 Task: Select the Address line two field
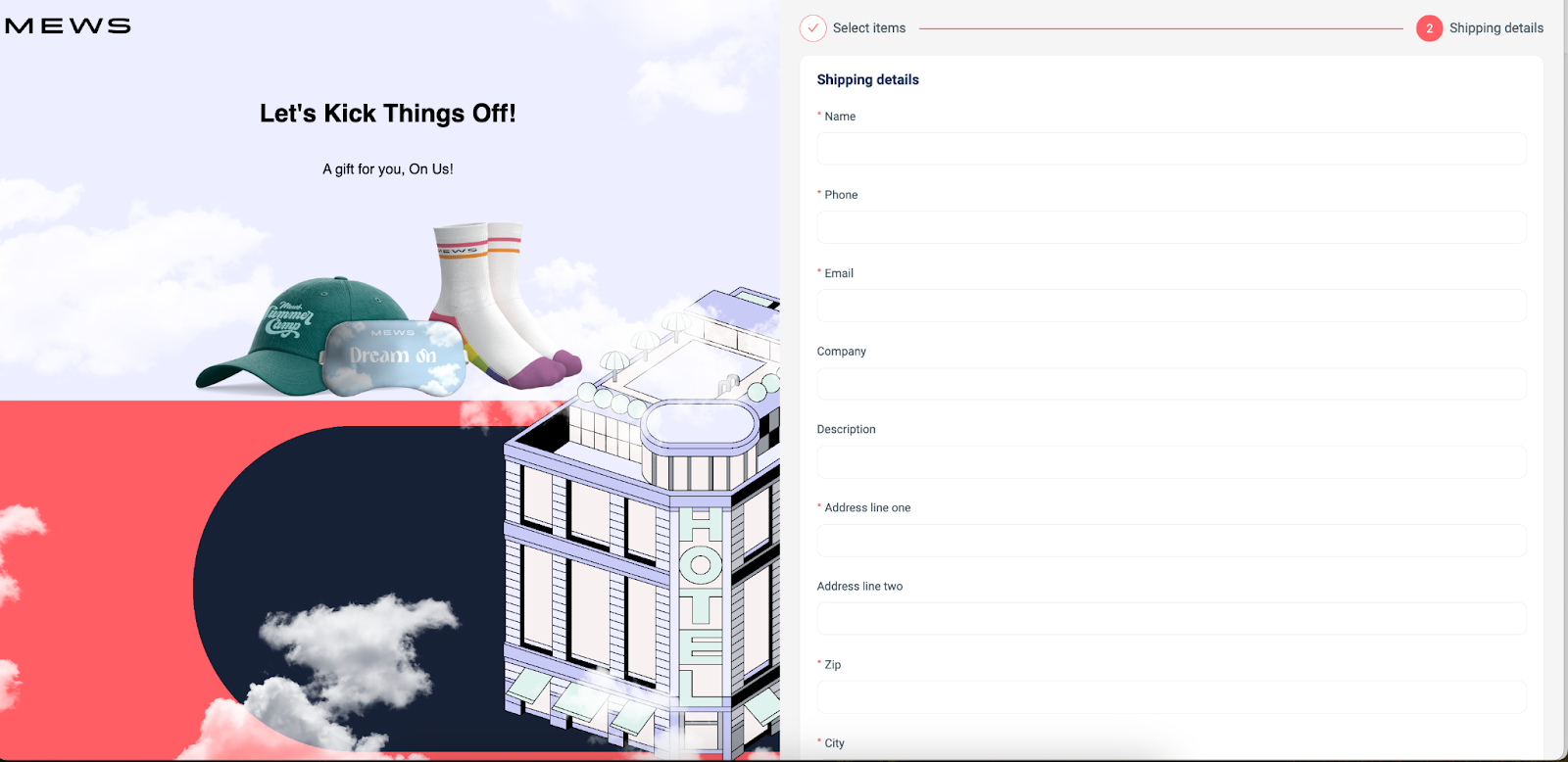[x=1171, y=619]
